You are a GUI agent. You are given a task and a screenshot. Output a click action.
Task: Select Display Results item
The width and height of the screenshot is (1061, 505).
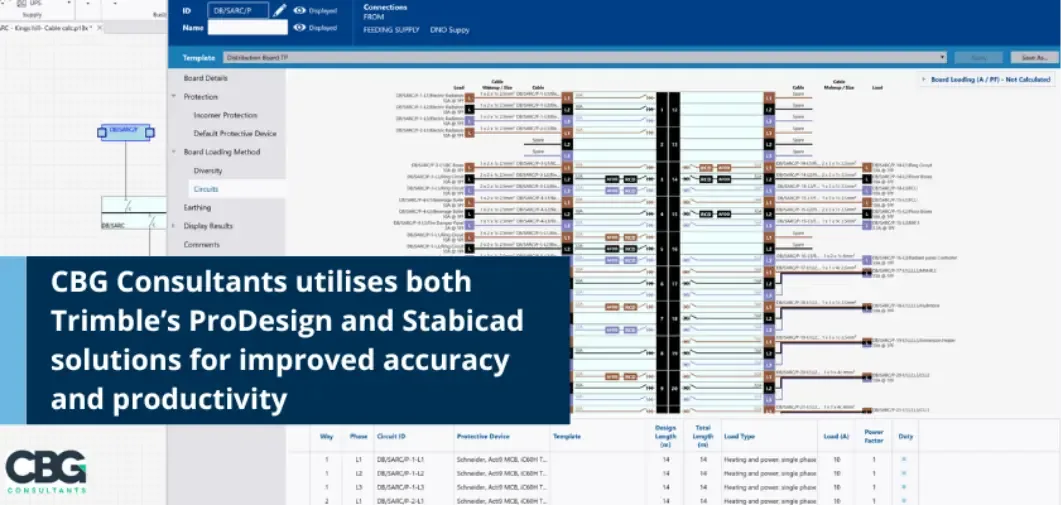point(208,226)
